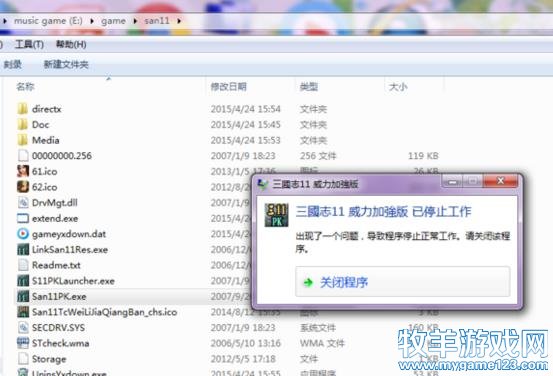Select the 61.ico portrait icon
This screenshot has height=376, width=553.
pos(23,171)
